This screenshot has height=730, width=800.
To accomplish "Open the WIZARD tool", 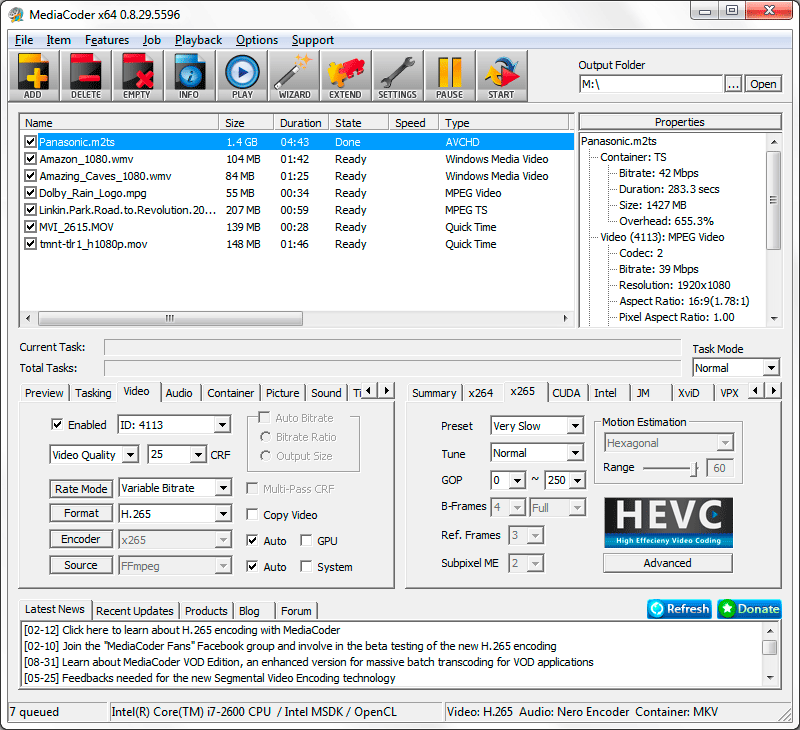I will (x=293, y=75).
